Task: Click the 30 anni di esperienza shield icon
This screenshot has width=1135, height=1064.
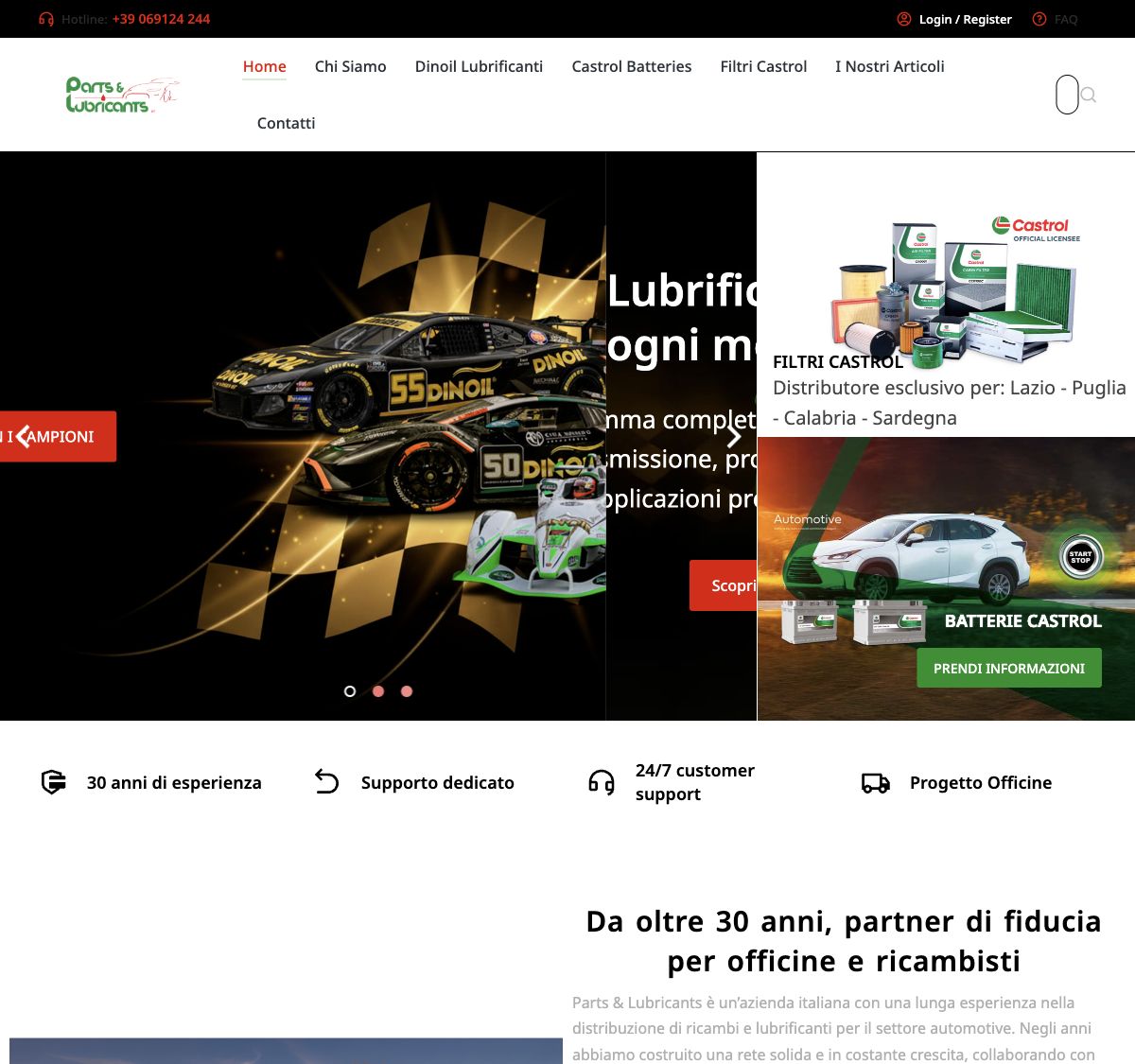Action: point(54,782)
